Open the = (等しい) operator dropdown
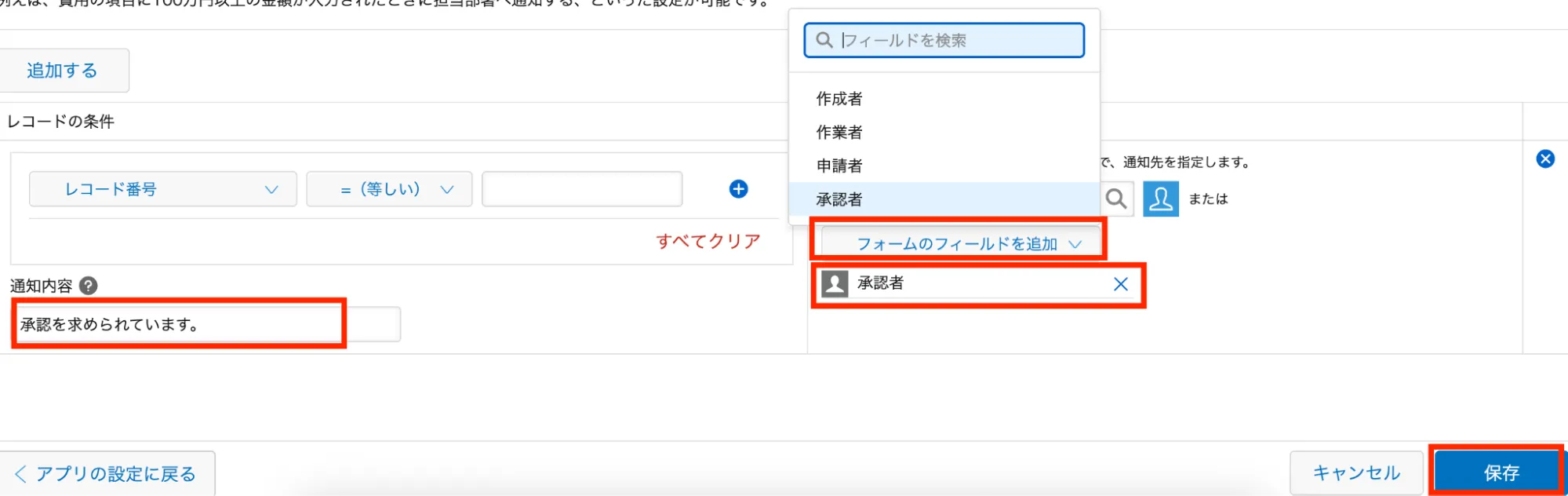The height and width of the screenshot is (496, 1568). click(x=389, y=189)
